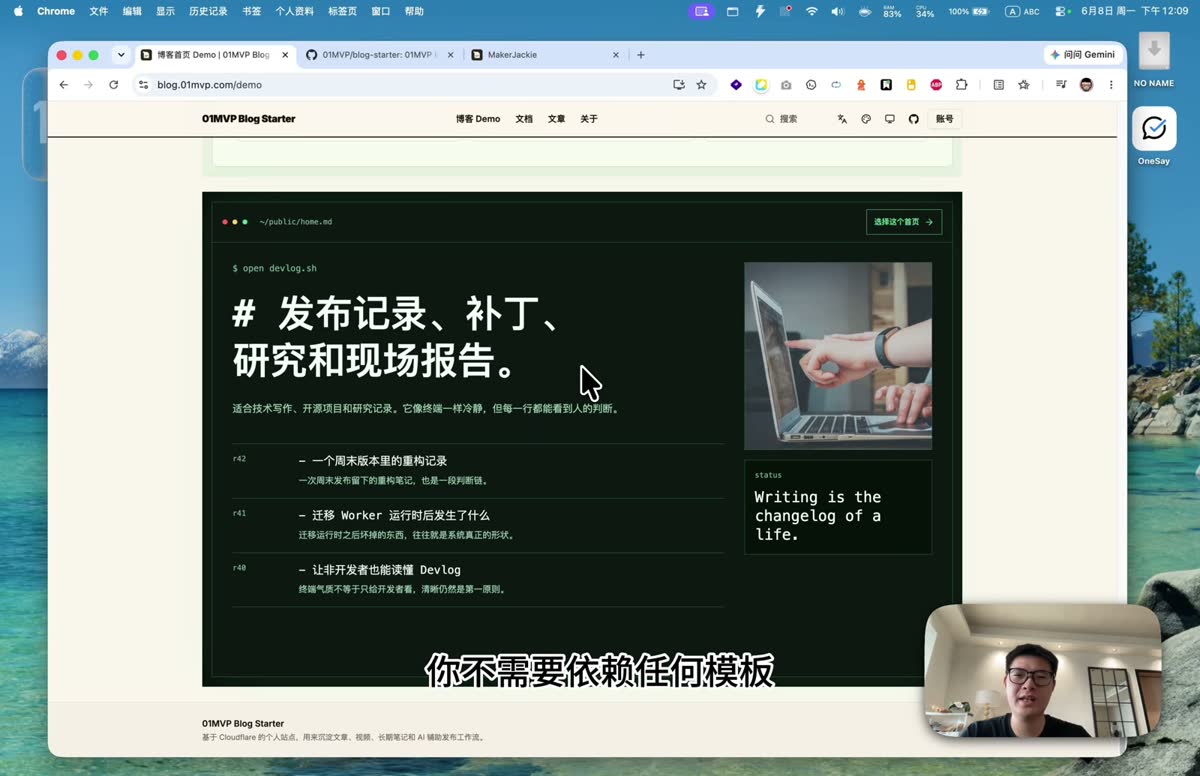The width and height of the screenshot is (1200, 776).
Task: Click the install app icon in address bar
Action: 679,85
